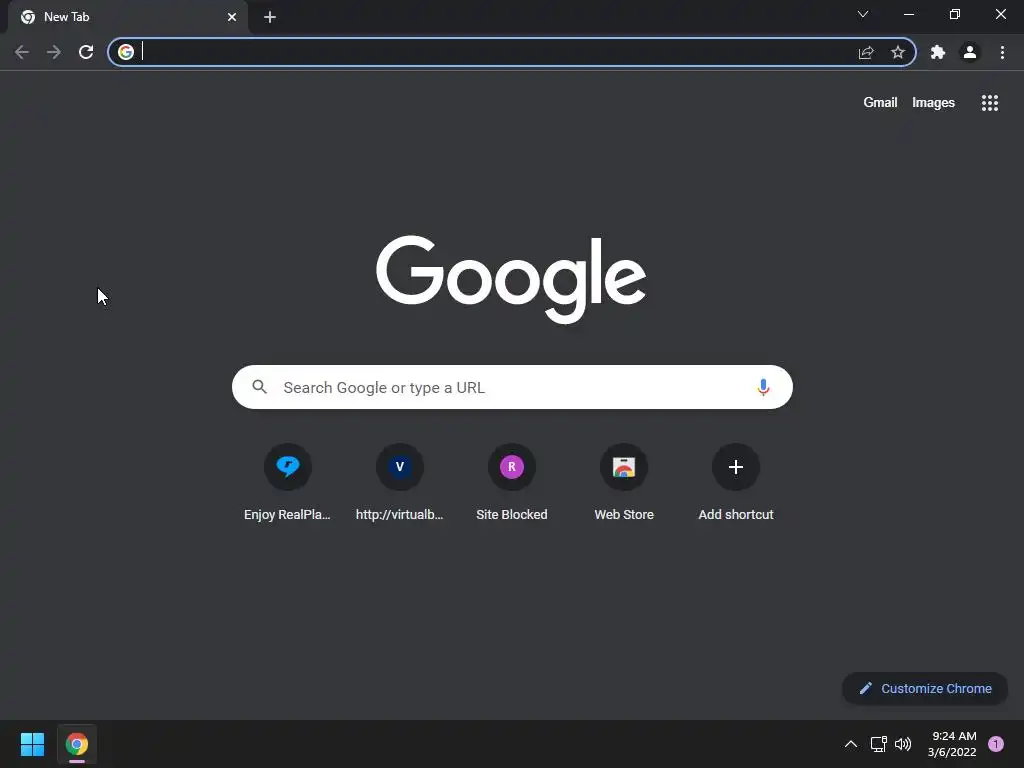
Task: Open the notification badge in taskbar
Action: 996,744
